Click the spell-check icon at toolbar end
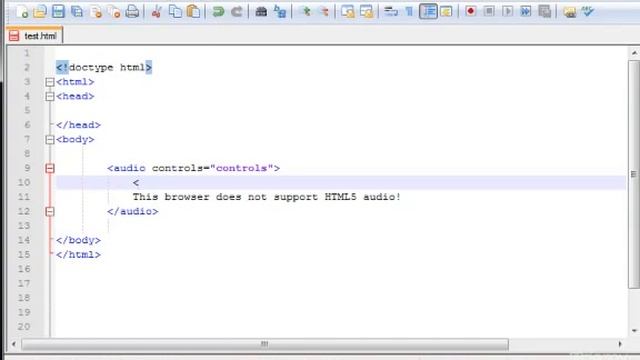 588,11
